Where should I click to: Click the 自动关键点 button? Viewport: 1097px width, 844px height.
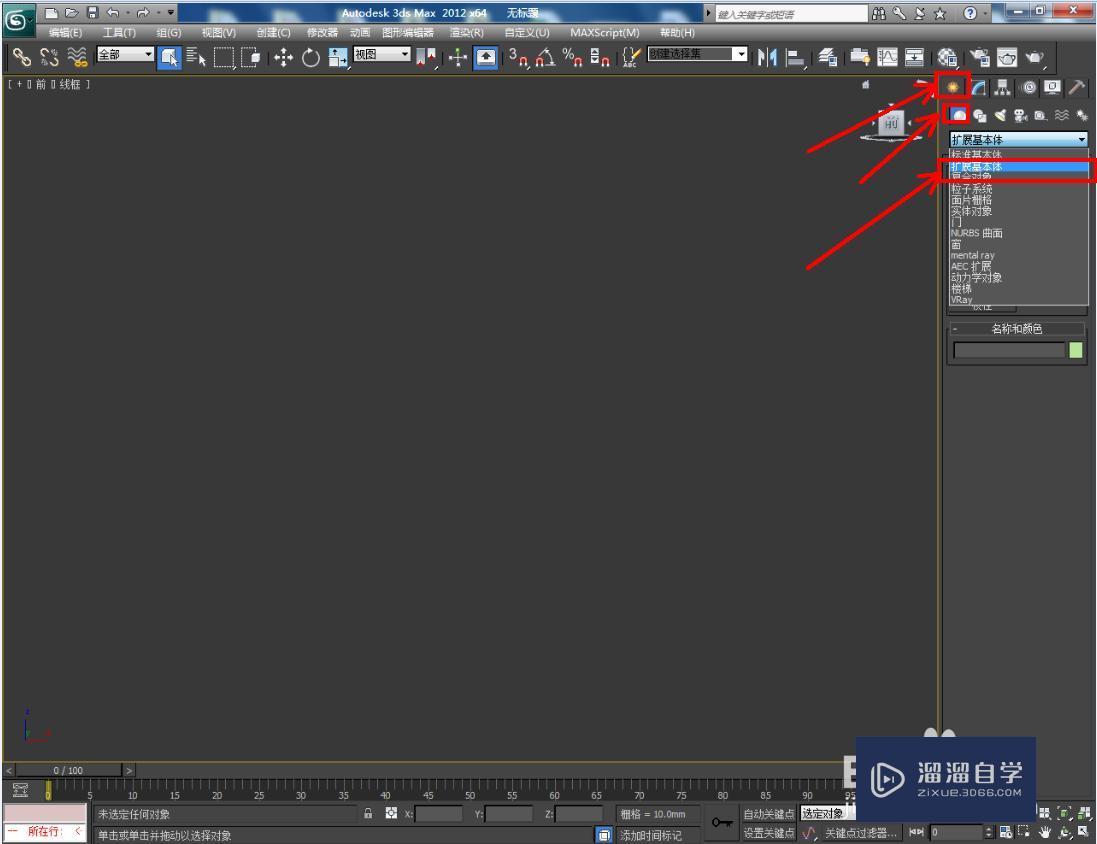pyautogui.click(x=768, y=814)
